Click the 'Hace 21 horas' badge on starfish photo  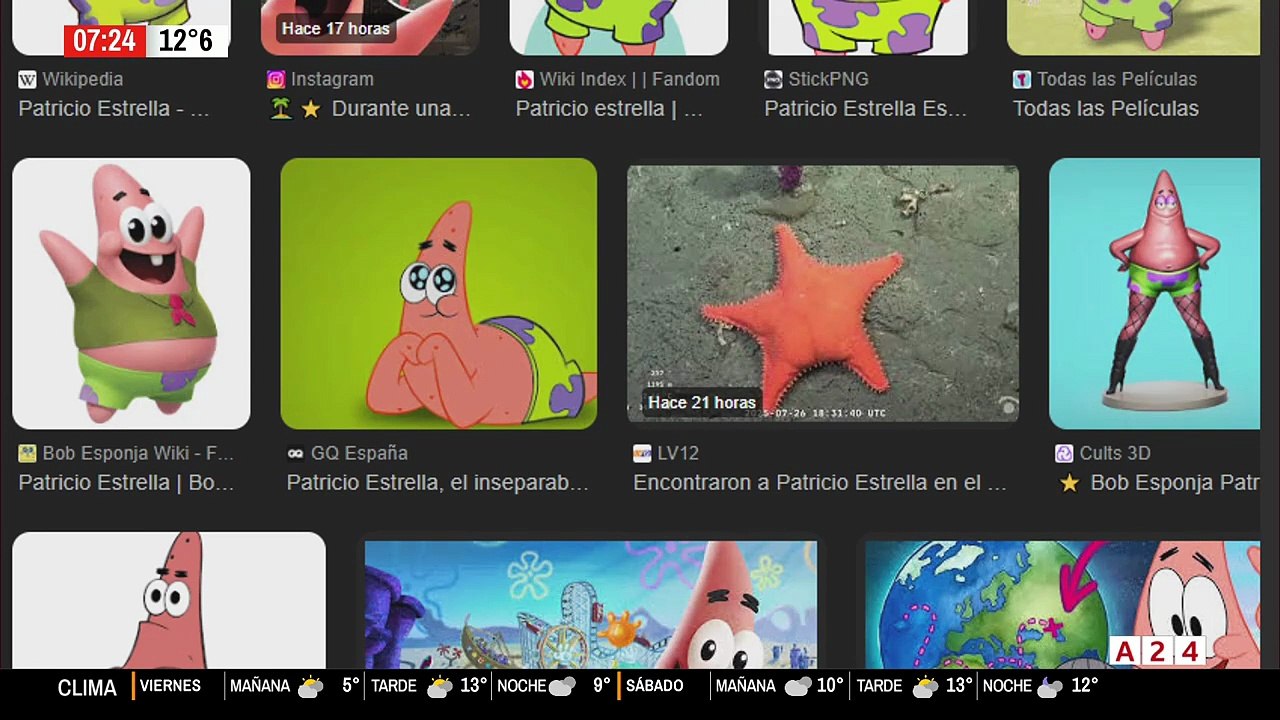point(702,402)
